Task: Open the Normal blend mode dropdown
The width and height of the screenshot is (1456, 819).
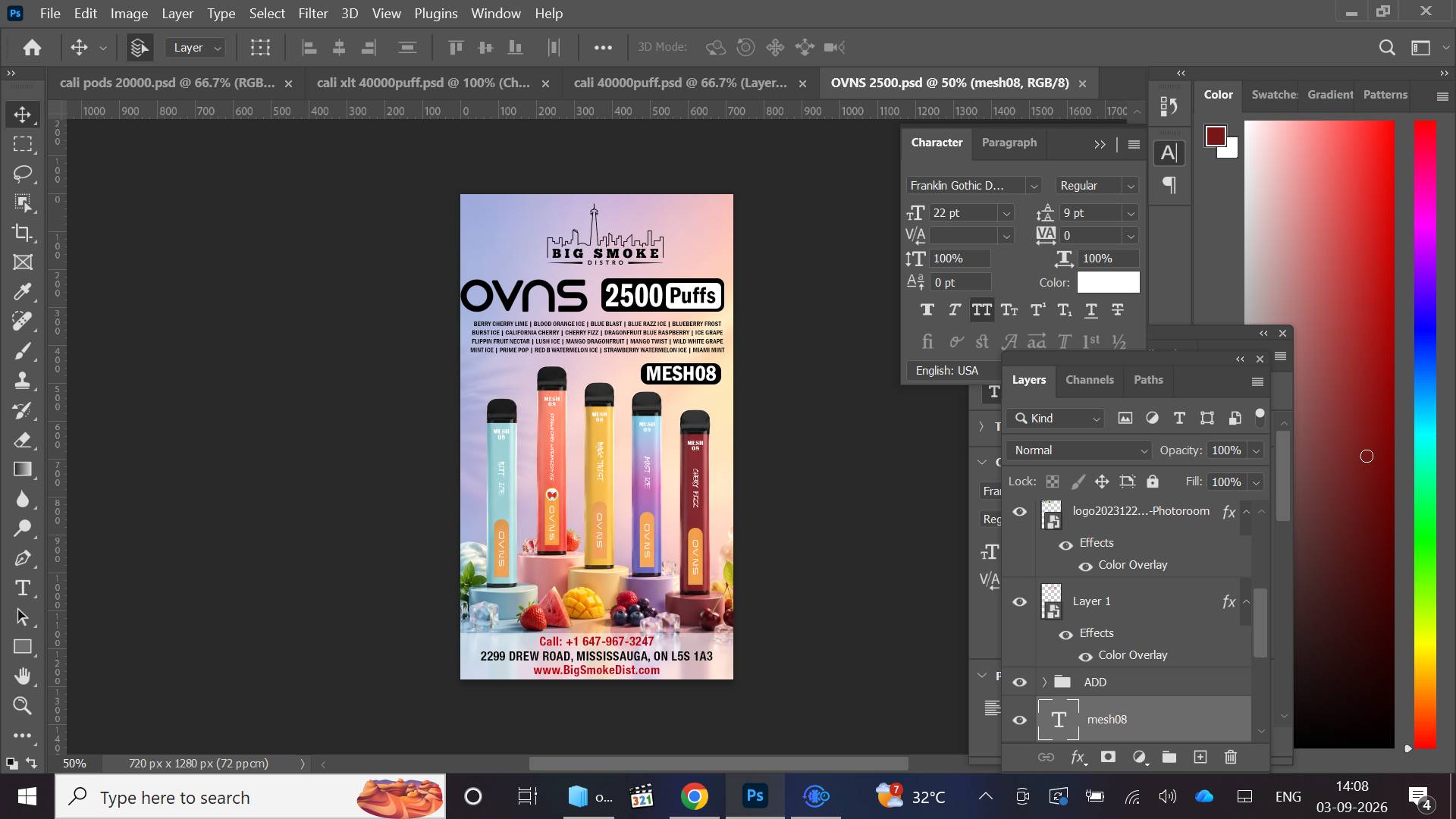Action: coord(1078,450)
